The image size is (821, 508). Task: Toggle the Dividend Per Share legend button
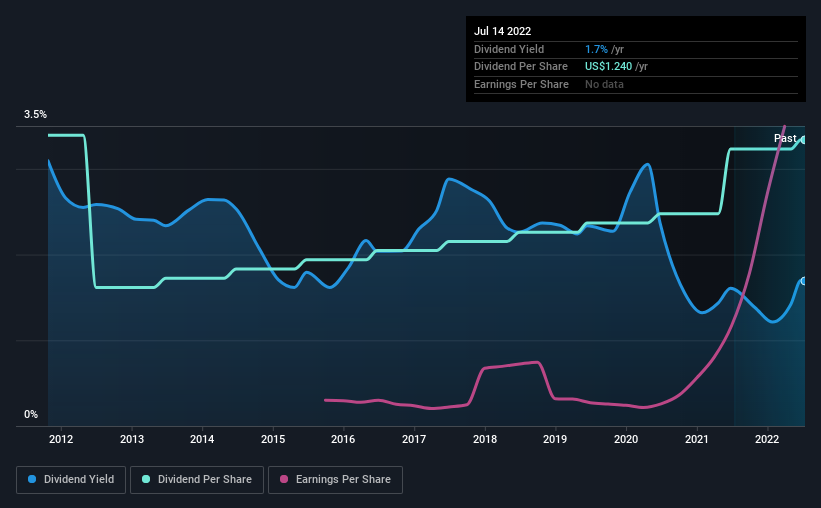pyautogui.click(x=197, y=480)
